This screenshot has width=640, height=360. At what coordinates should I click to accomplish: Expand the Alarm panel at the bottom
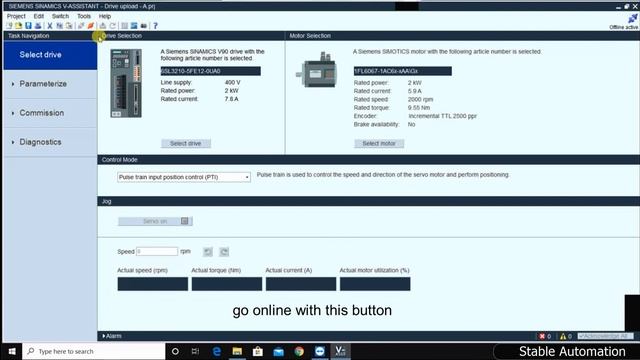(x=112, y=336)
